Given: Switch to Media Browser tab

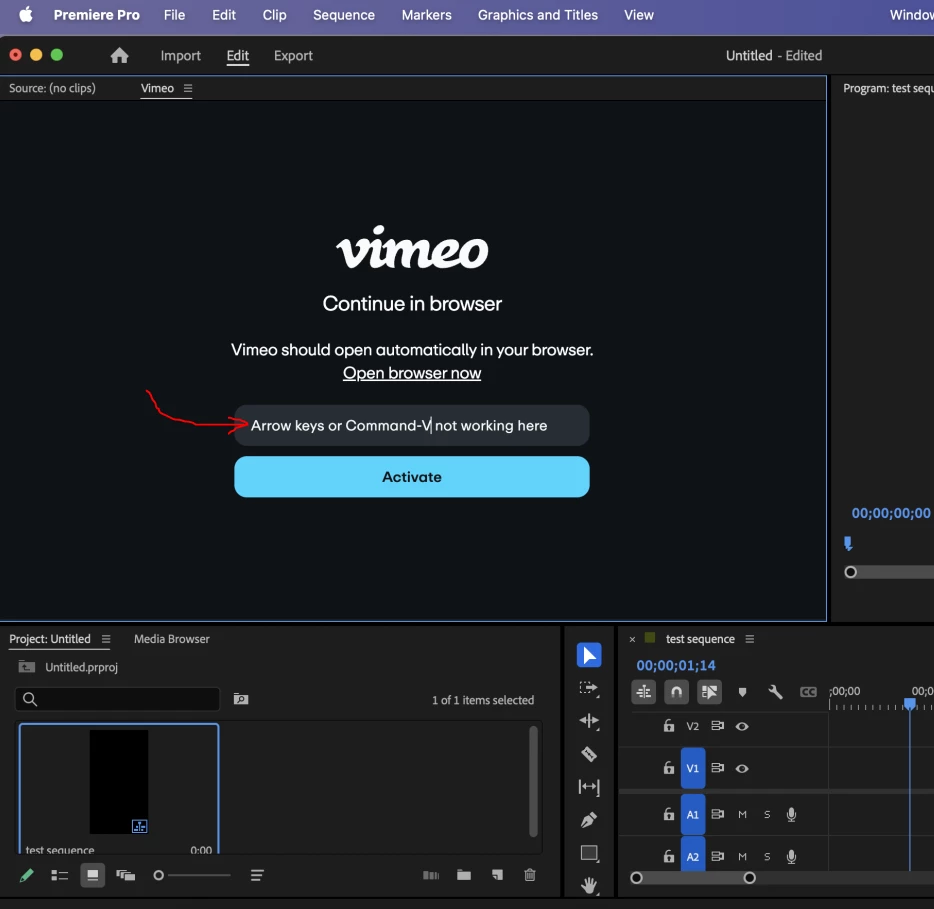Looking at the screenshot, I should click(x=172, y=639).
